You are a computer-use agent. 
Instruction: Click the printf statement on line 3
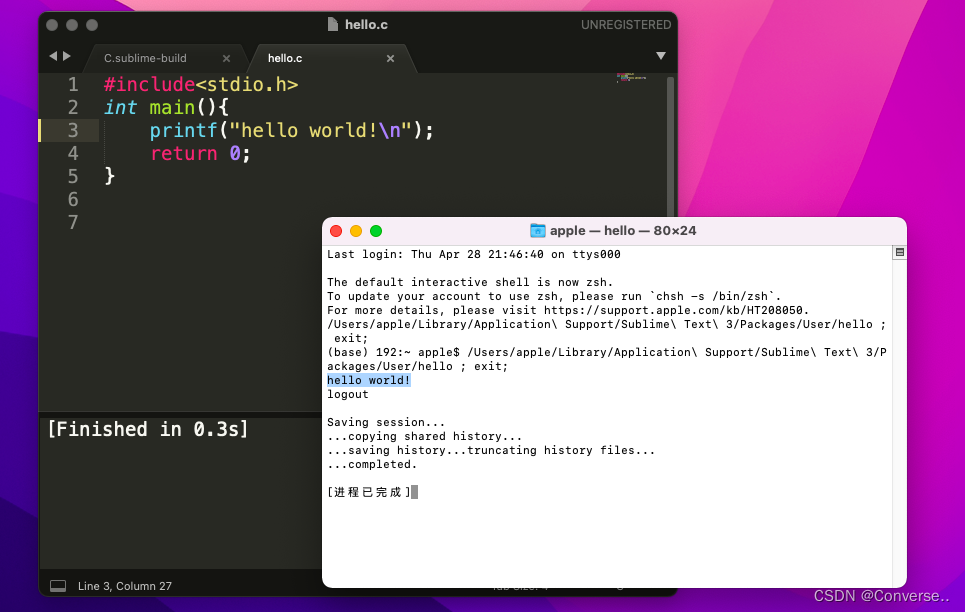pos(290,130)
